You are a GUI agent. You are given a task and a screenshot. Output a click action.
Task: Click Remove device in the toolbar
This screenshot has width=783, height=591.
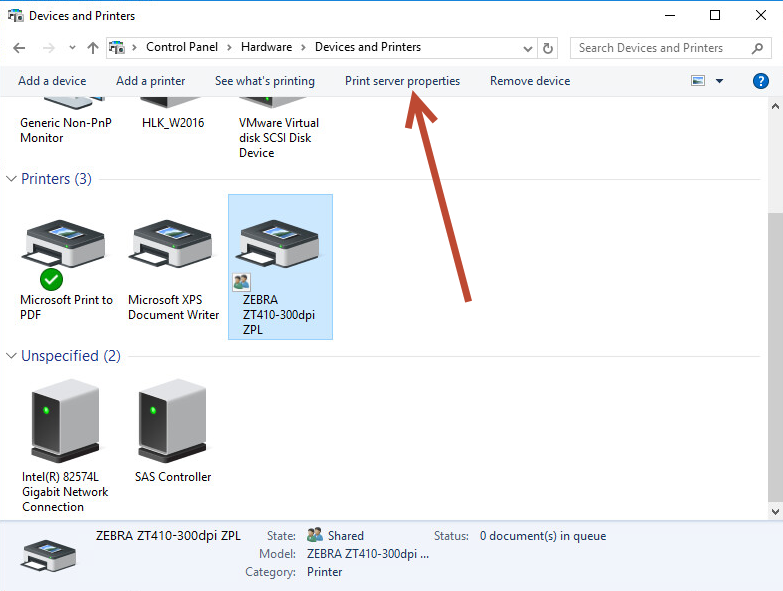(529, 81)
